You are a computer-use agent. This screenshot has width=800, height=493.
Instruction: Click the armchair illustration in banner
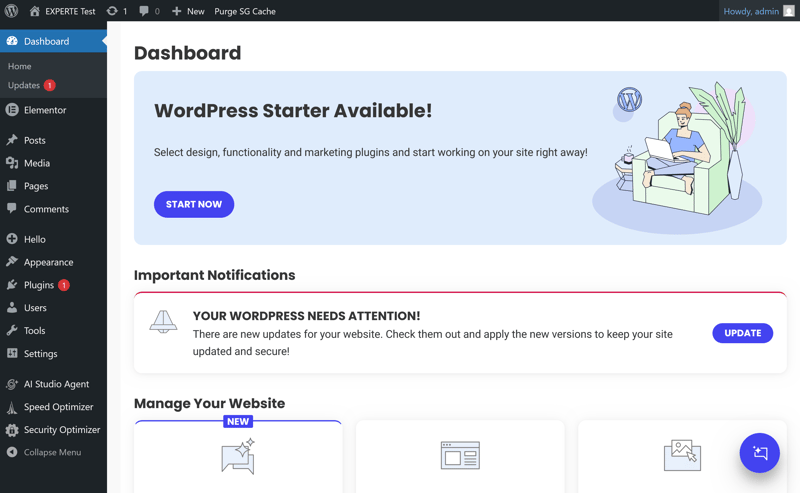point(677,156)
